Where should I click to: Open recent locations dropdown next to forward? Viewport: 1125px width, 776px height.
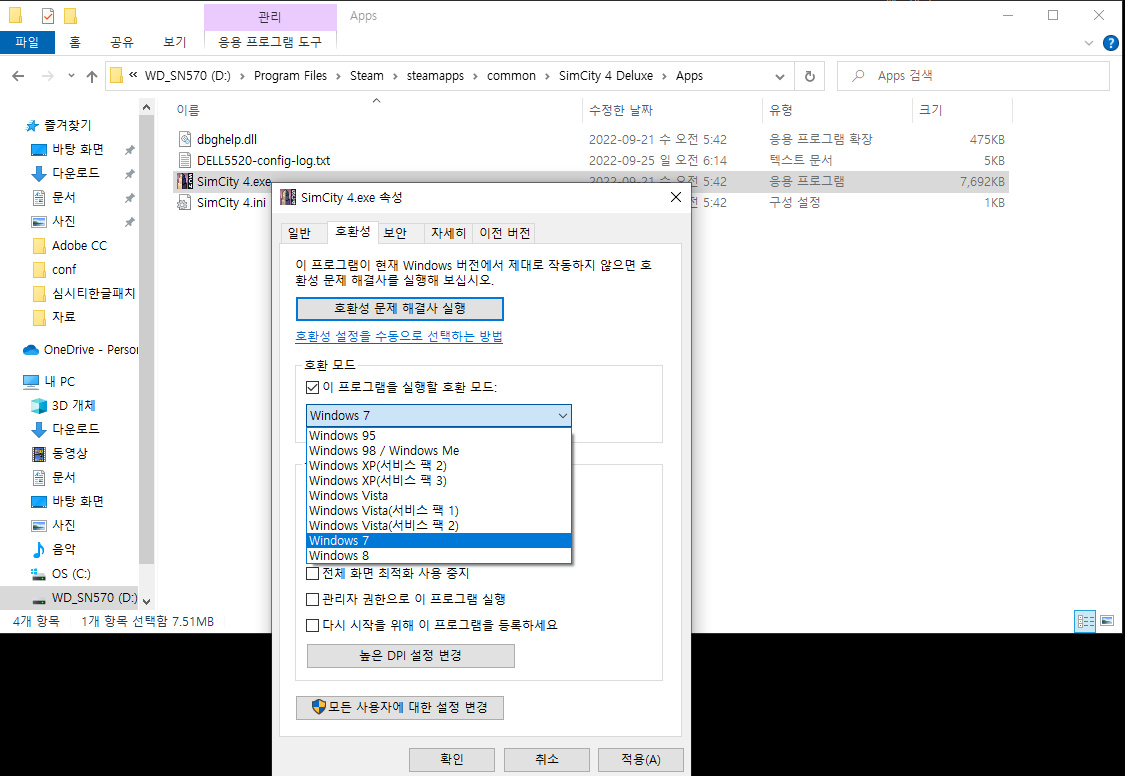[x=71, y=76]
